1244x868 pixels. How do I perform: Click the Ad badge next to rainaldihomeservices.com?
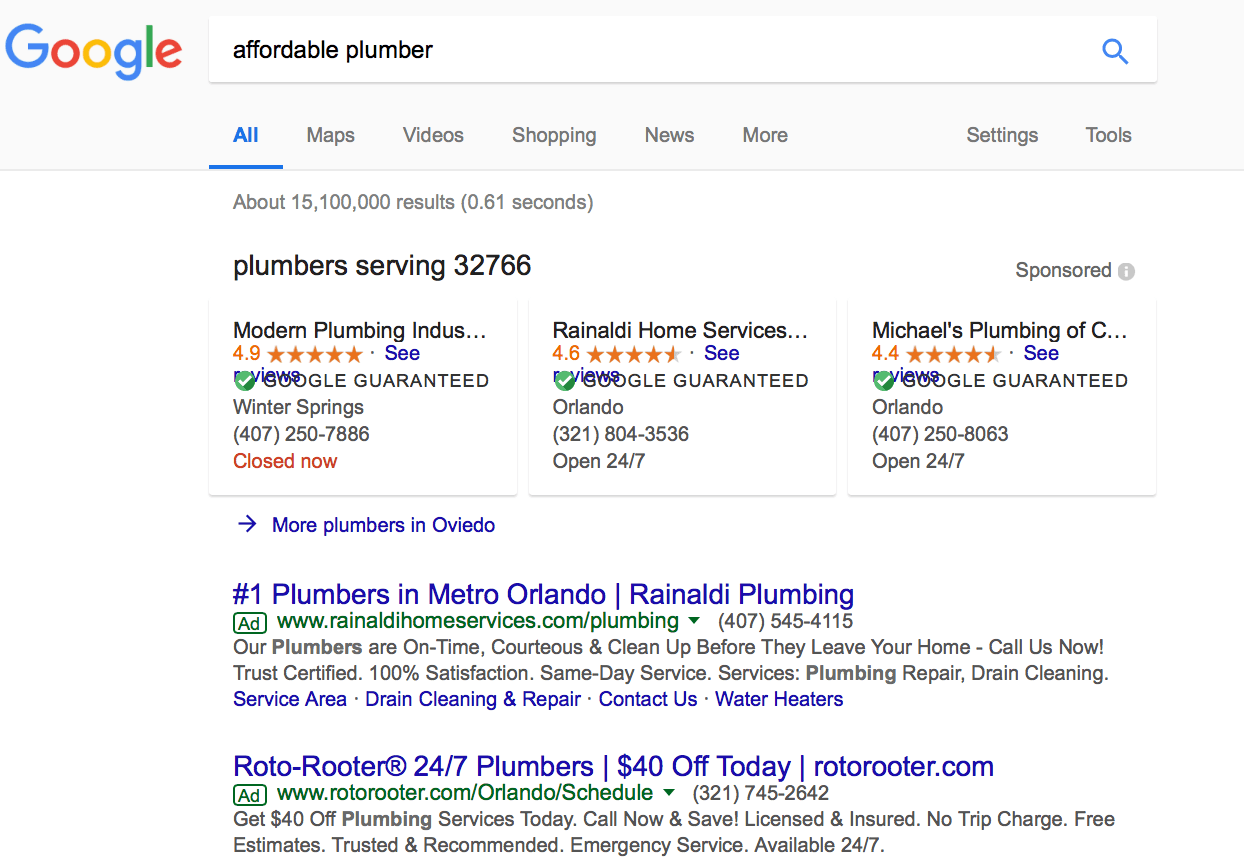[x=250, y=623]
